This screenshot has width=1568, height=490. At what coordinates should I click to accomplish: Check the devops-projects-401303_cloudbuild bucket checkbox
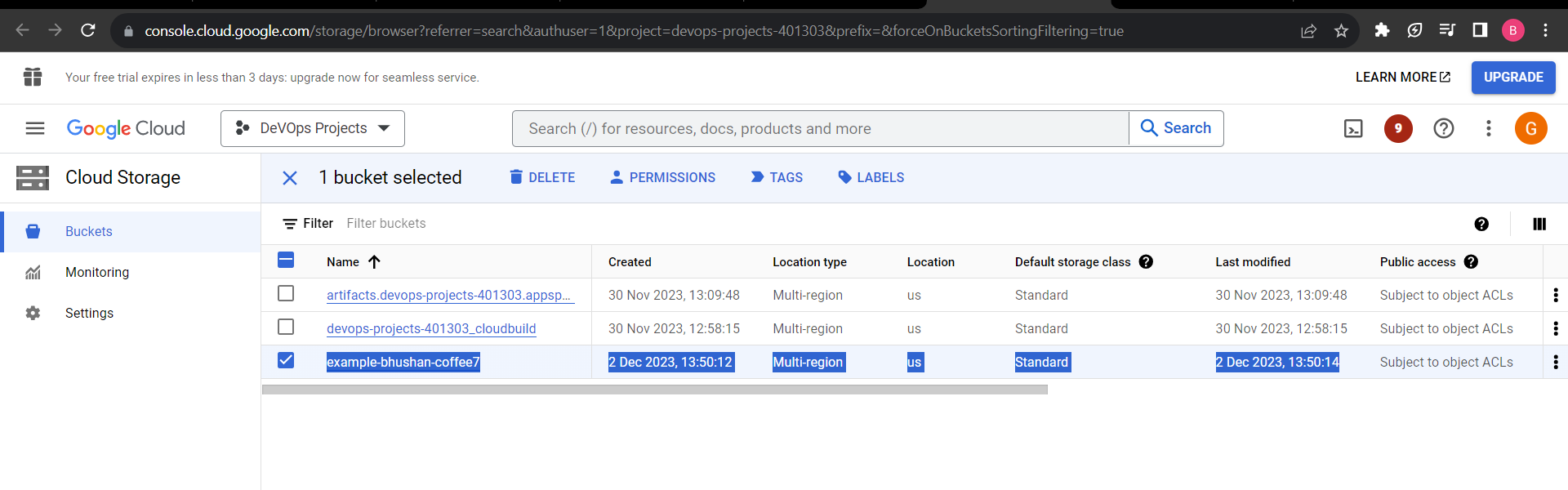tap(286, 327)
